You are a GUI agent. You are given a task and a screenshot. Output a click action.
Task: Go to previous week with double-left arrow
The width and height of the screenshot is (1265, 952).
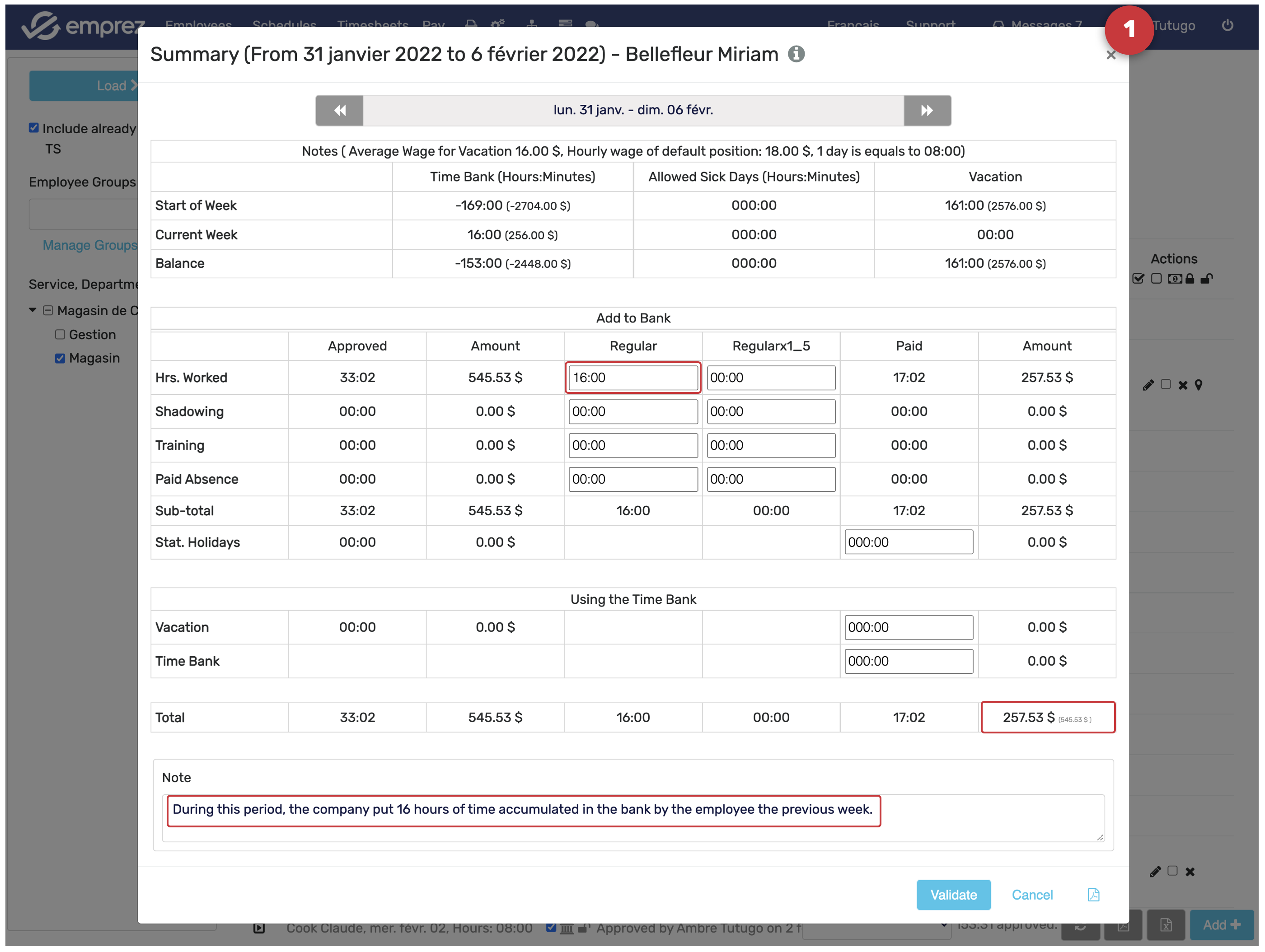point(339,110)
